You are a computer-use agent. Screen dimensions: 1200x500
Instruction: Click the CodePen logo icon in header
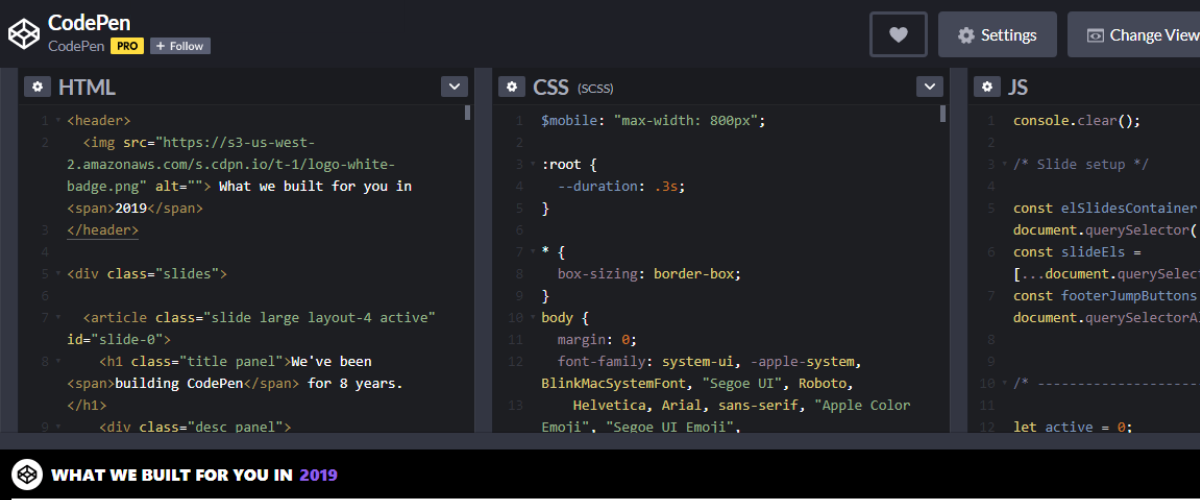(x=24, y=34)
